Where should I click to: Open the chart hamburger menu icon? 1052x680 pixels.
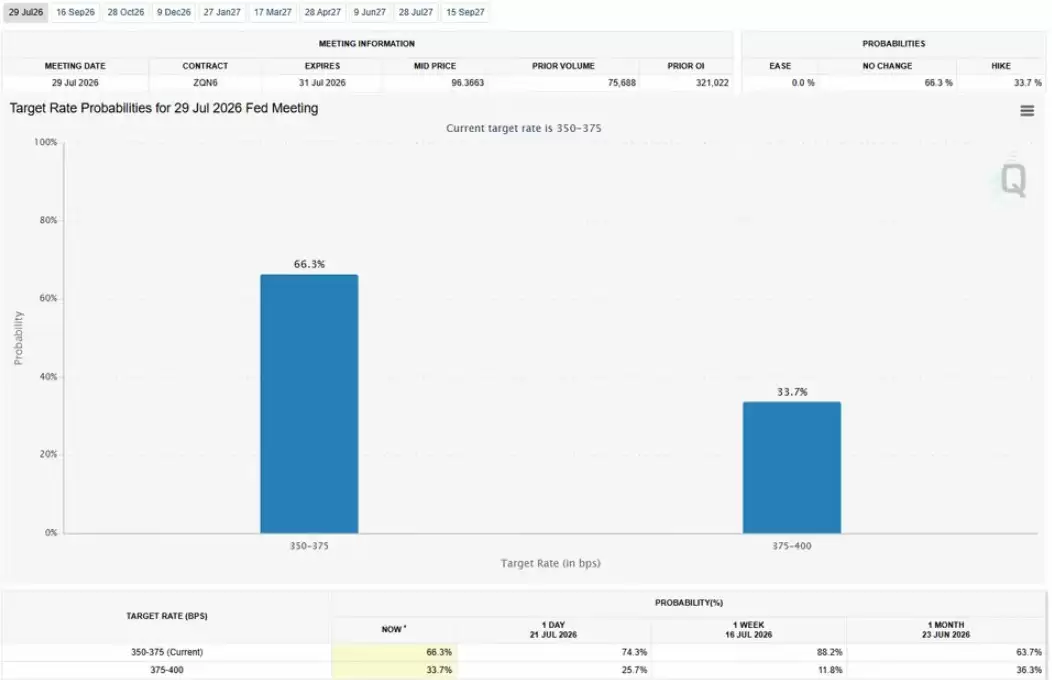[1027, 111]
